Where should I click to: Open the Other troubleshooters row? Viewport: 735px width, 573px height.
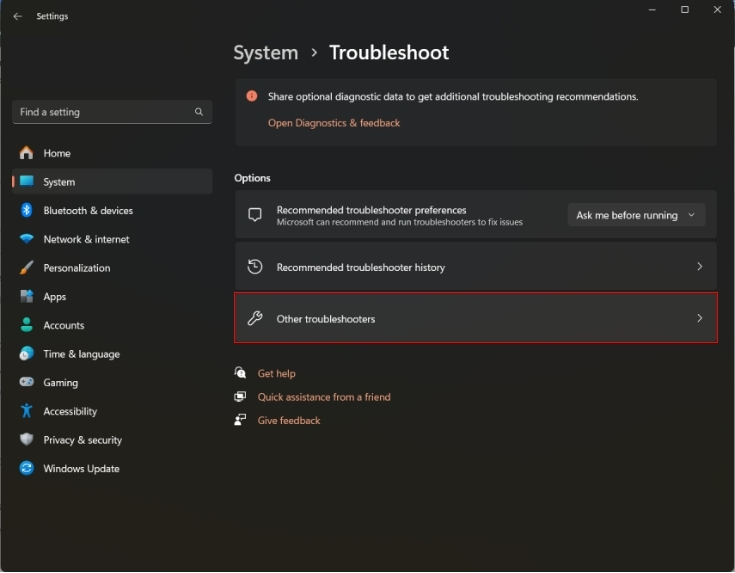(476, 318)
